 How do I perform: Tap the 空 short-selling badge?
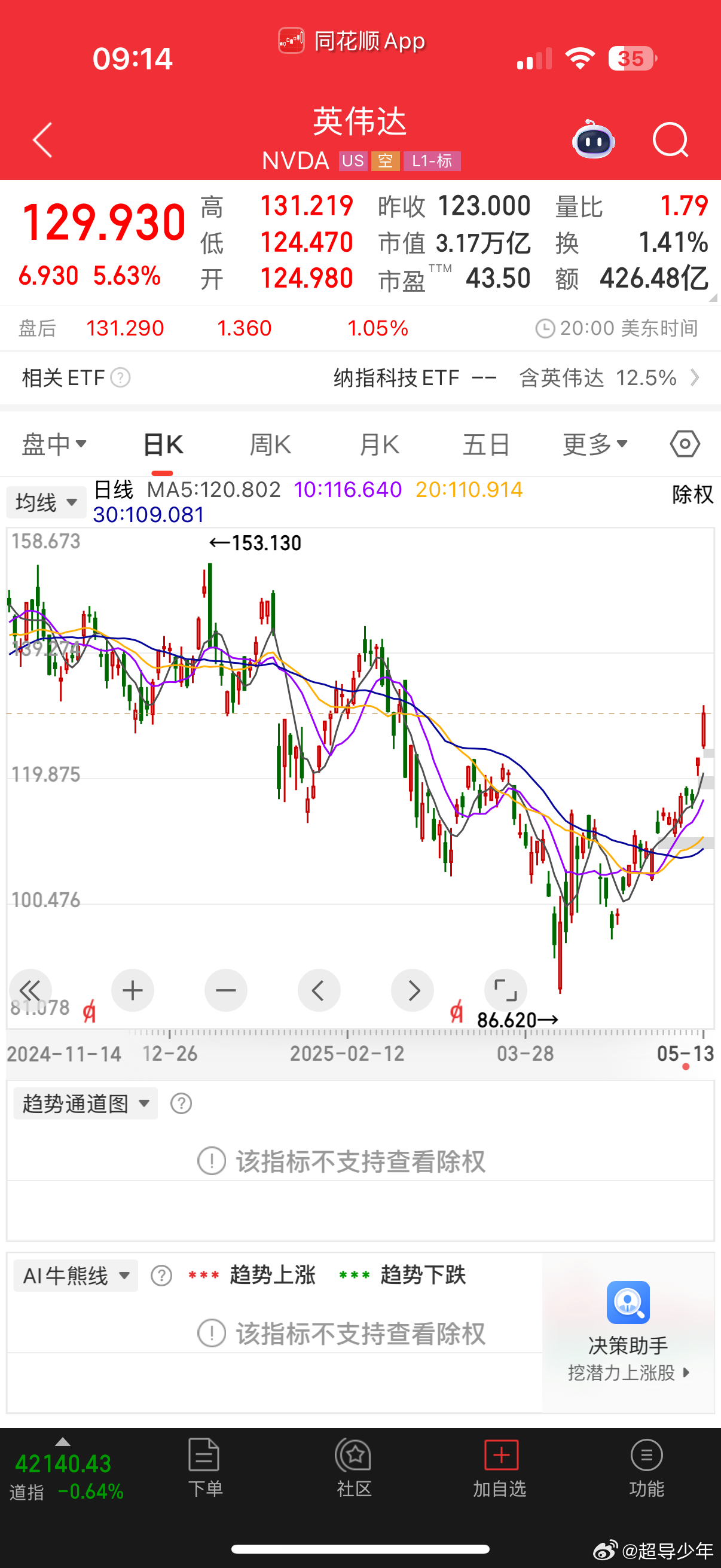[385, 161]
